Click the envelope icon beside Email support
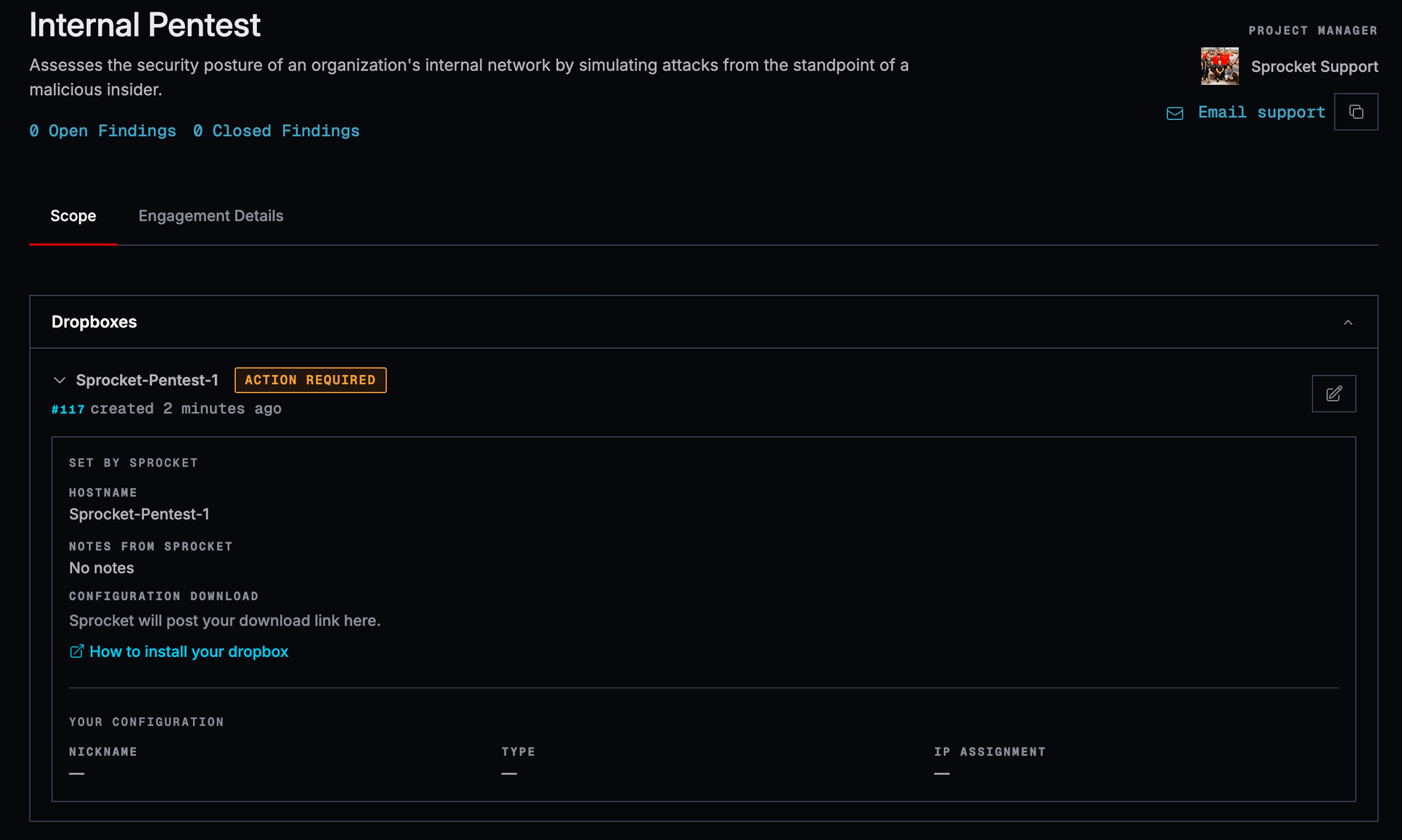 [x=1175, y=113]
